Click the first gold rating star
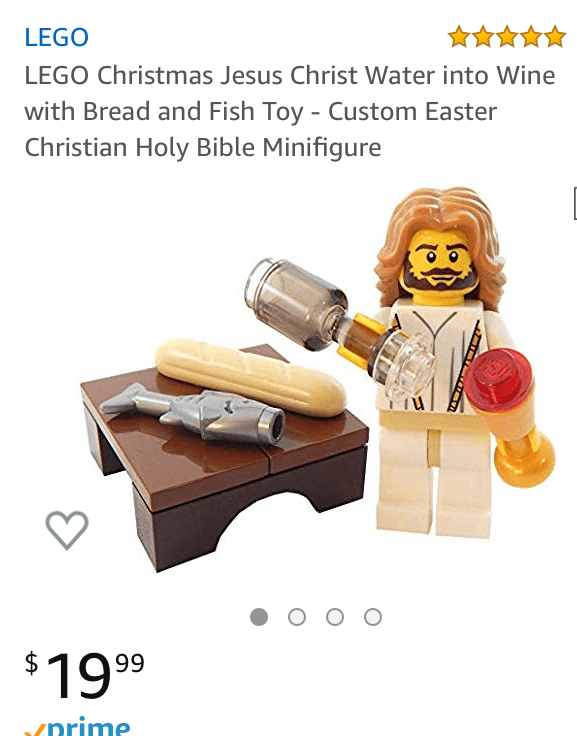The image size is (577, 736). point(459,37)
